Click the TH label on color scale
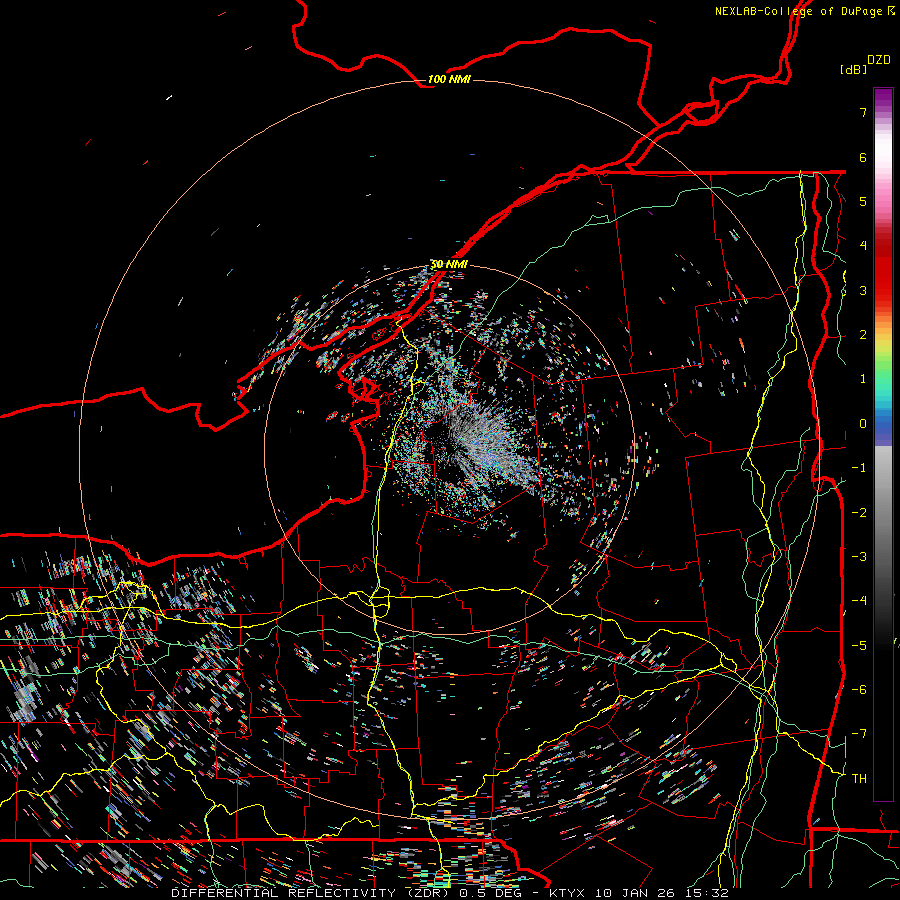900x900 pixels. 859,778
